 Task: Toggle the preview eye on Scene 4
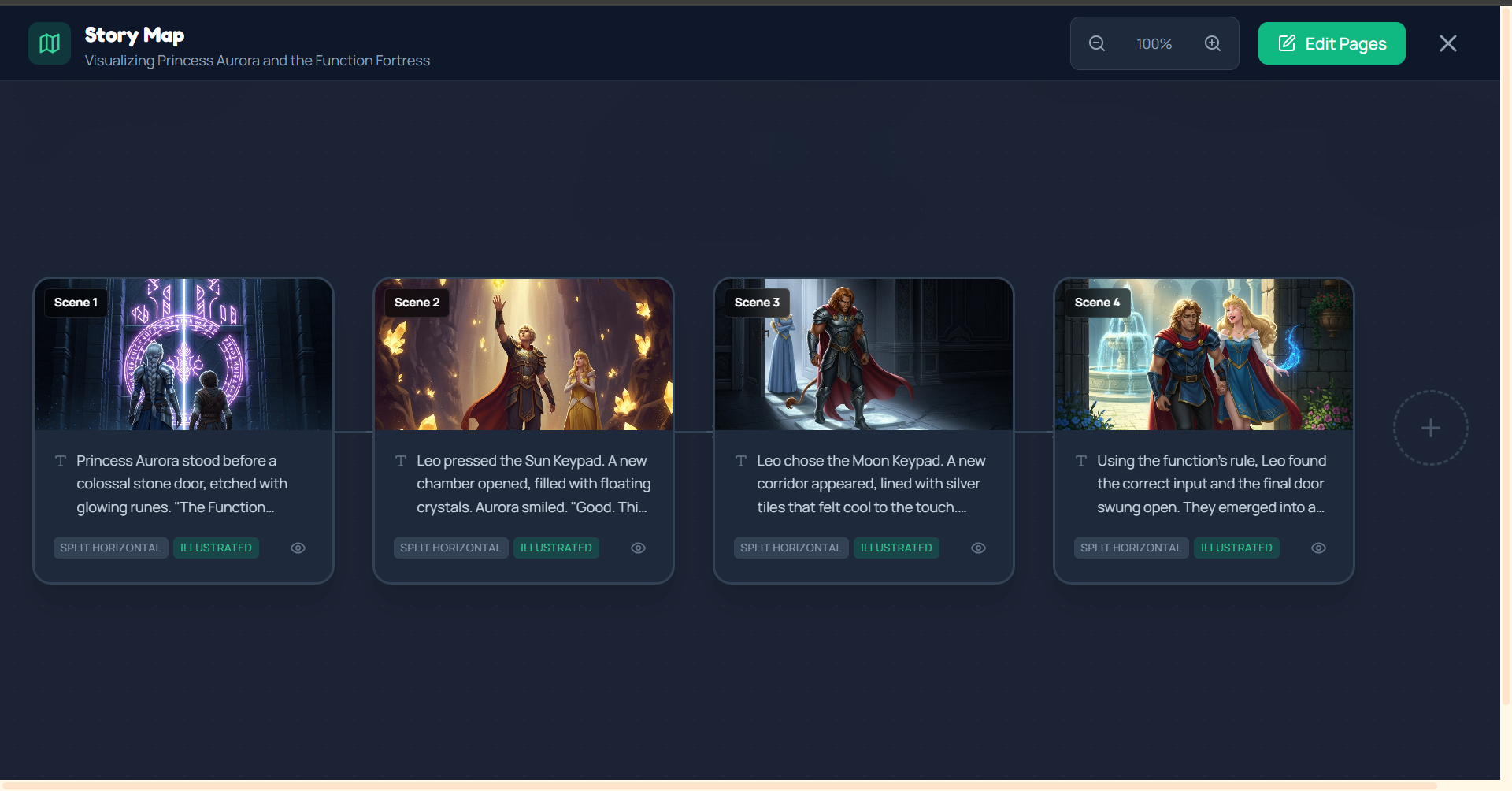(1318, 548)
